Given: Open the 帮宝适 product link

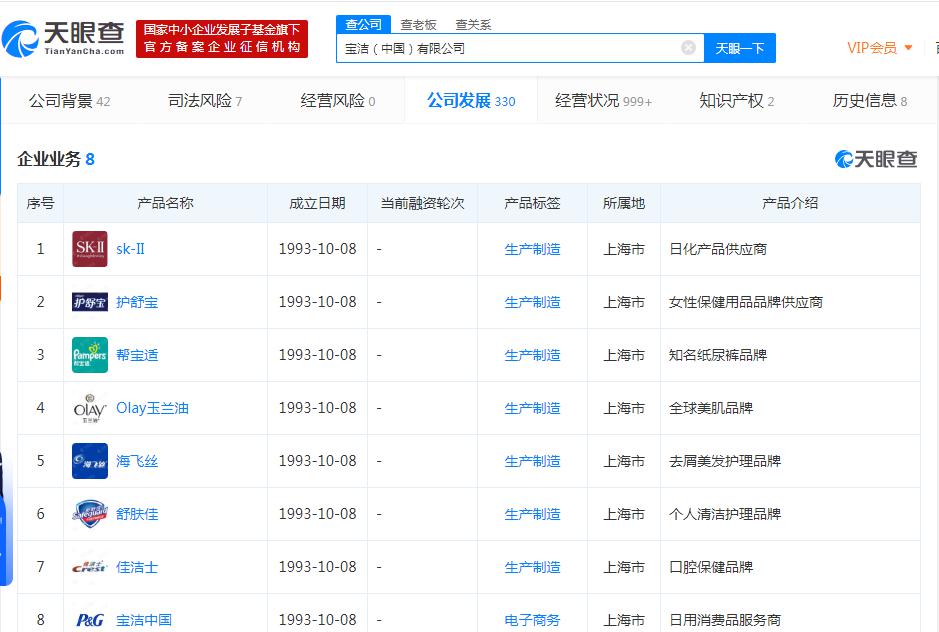Looking at the screenshot, I should (137, 355).
